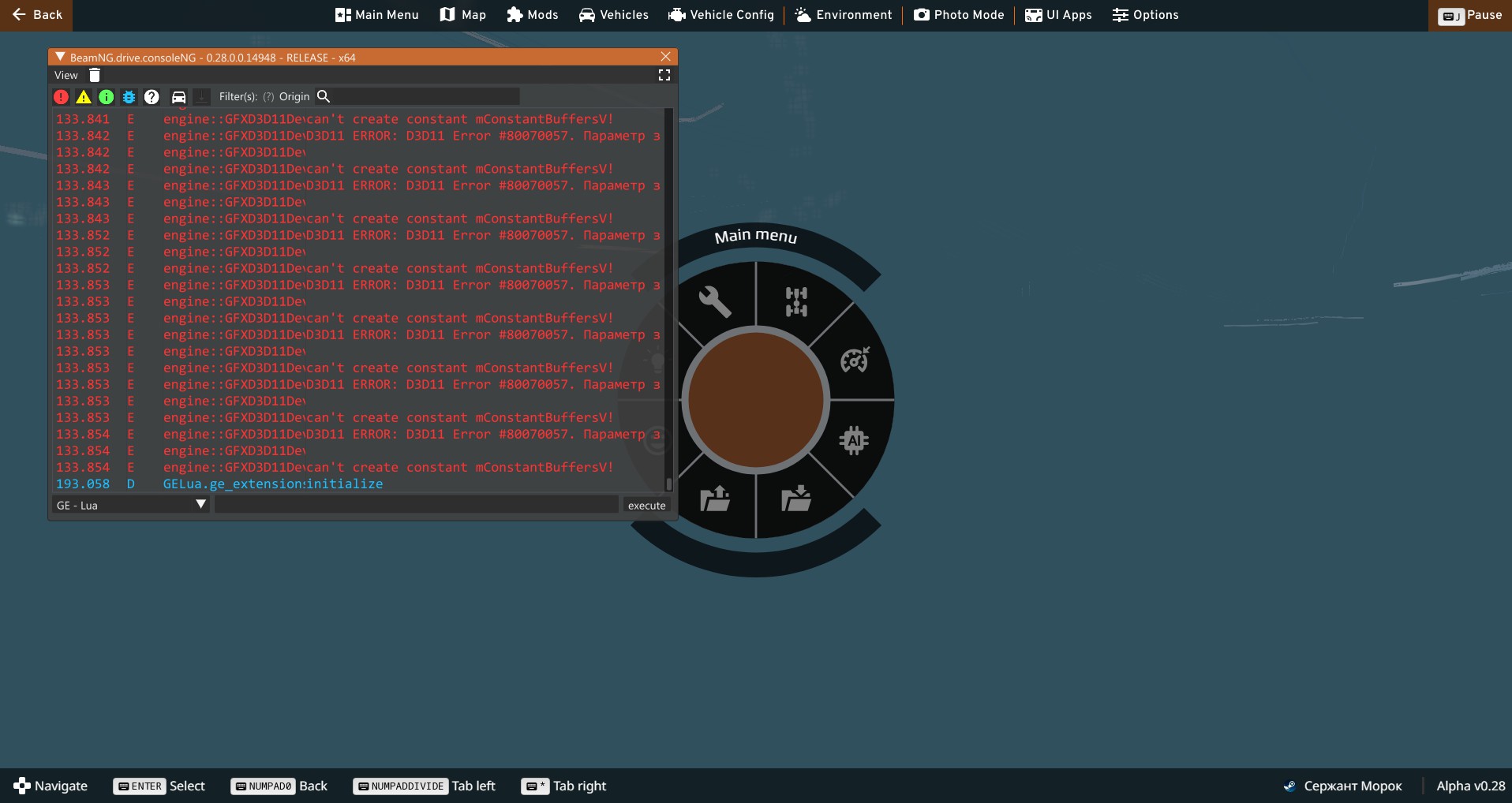1512x803 pixels.
Task: Toggle the scroll-to-bottom arrow in console
Action: pyautogui.click(x=202, y=96)
